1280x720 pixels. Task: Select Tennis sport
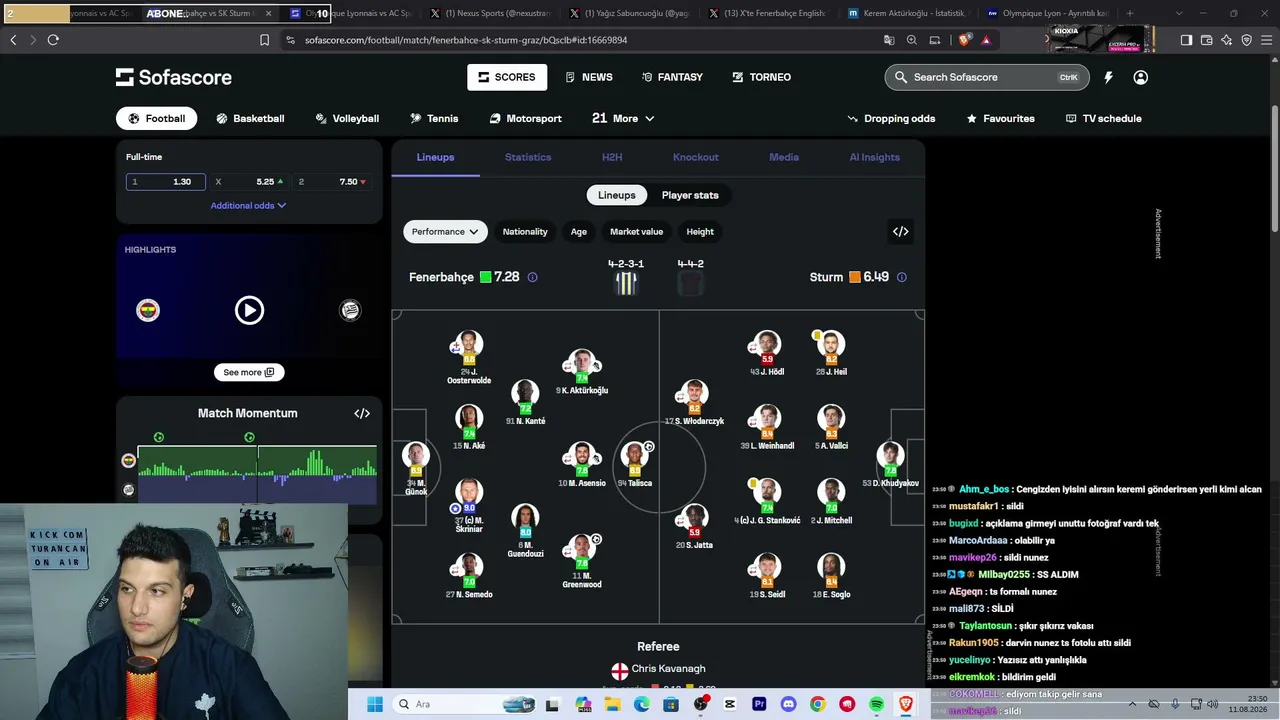(x=434, y=118)
